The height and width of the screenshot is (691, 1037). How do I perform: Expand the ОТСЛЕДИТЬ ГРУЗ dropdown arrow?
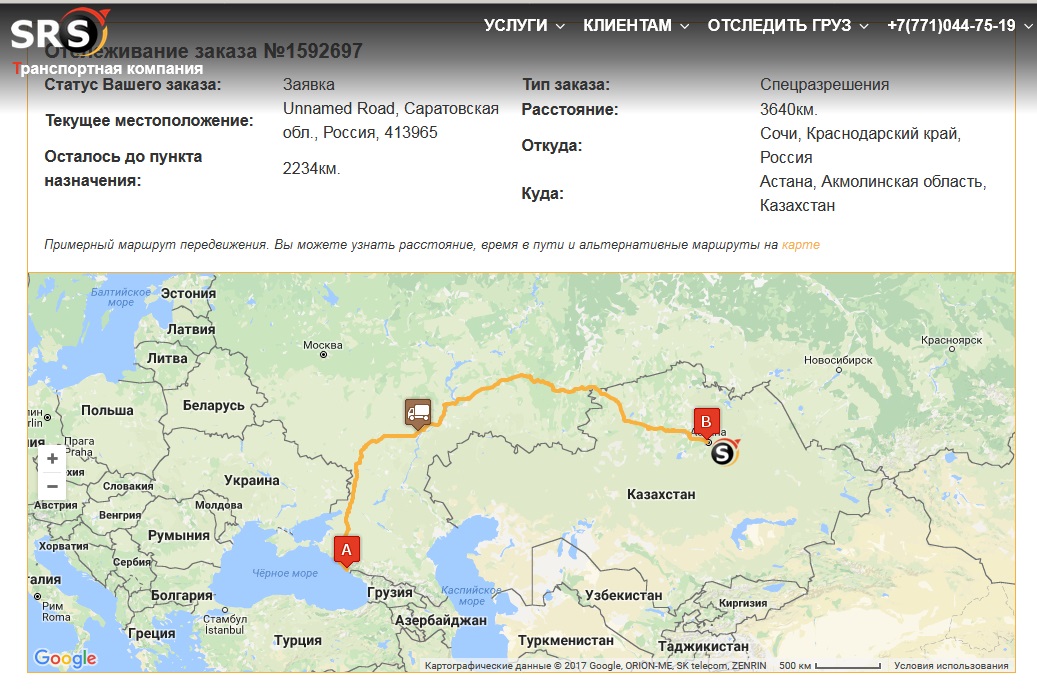pyautogui.click(x=864, y=26)
